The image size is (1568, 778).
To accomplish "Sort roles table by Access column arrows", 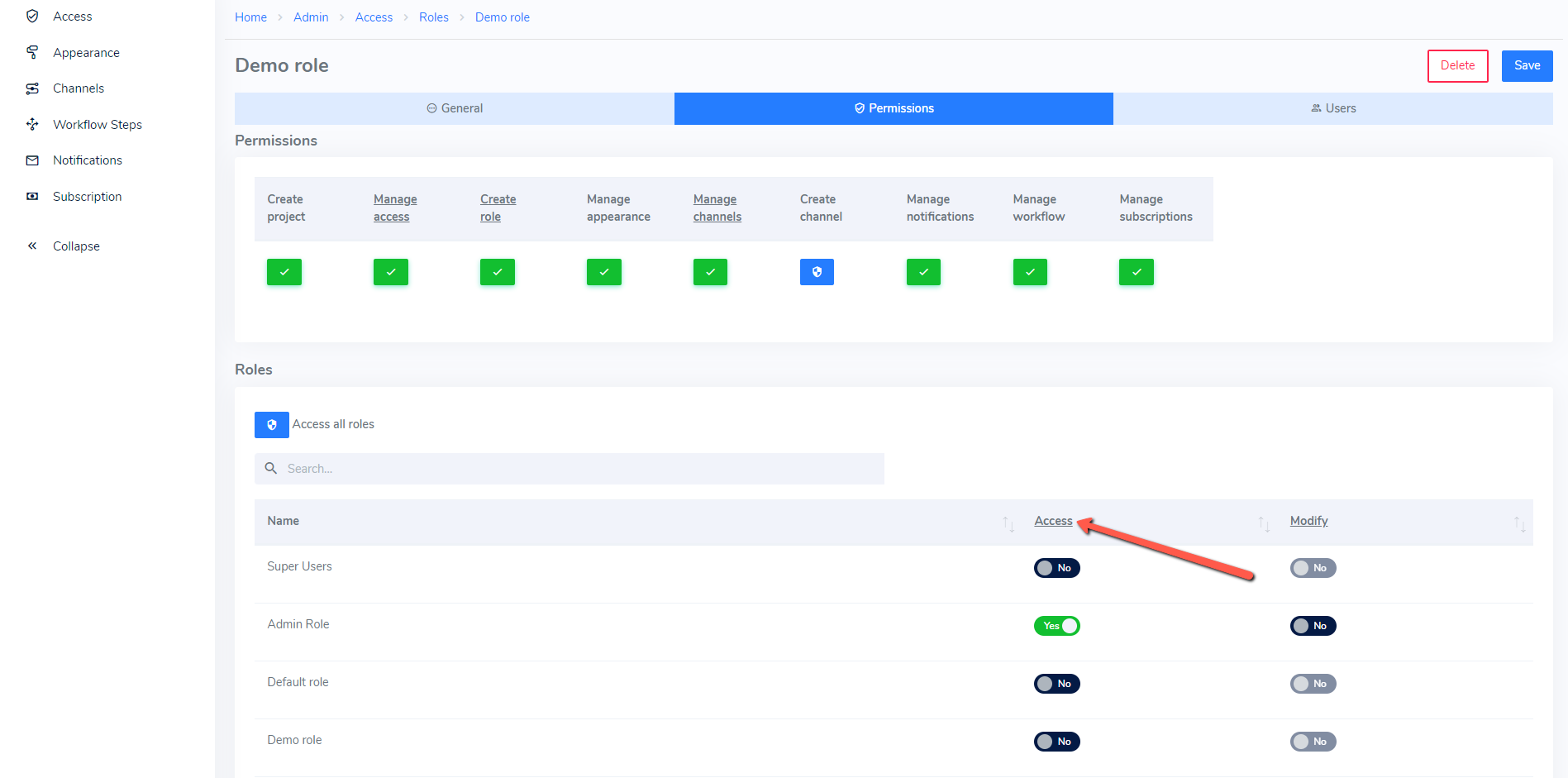I will pyautogui.click(x=1264, y=523).
